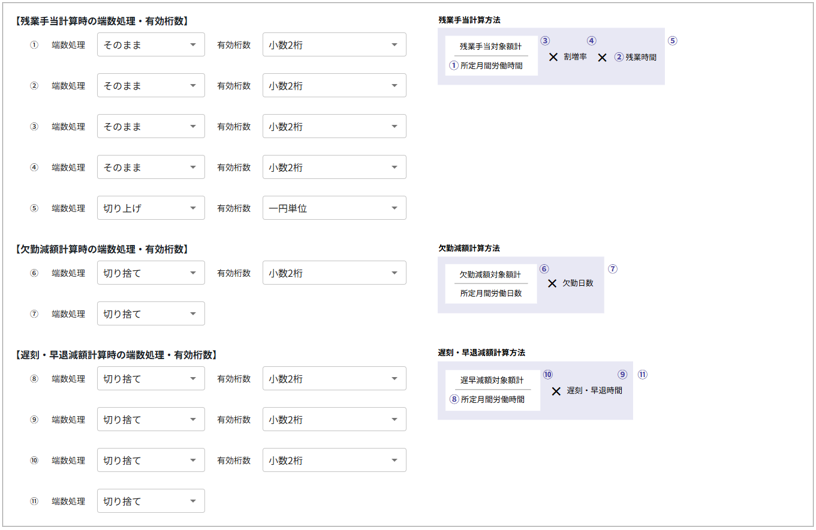Open the row ⑥ 端数処理 dropdown
The height and width of the screenshot is (530, 816).
point(151,273)
